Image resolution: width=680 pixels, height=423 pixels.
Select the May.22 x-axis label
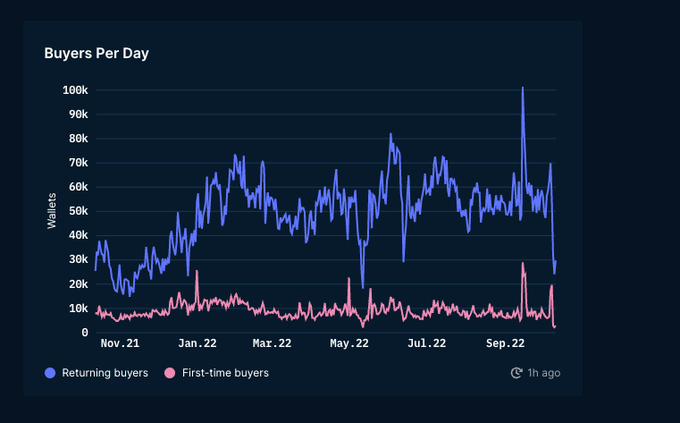click(350, 344)
